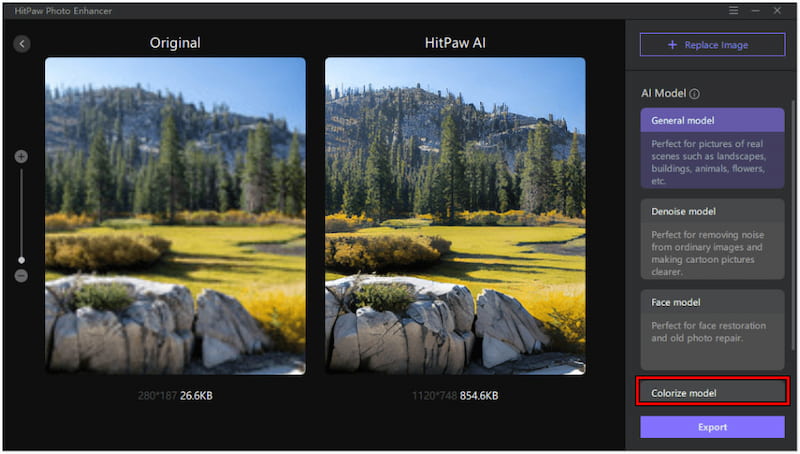The width and height of the screenshot is (800, 454).
Task: Click the AI Model info icon
Action: click(694, 94)
